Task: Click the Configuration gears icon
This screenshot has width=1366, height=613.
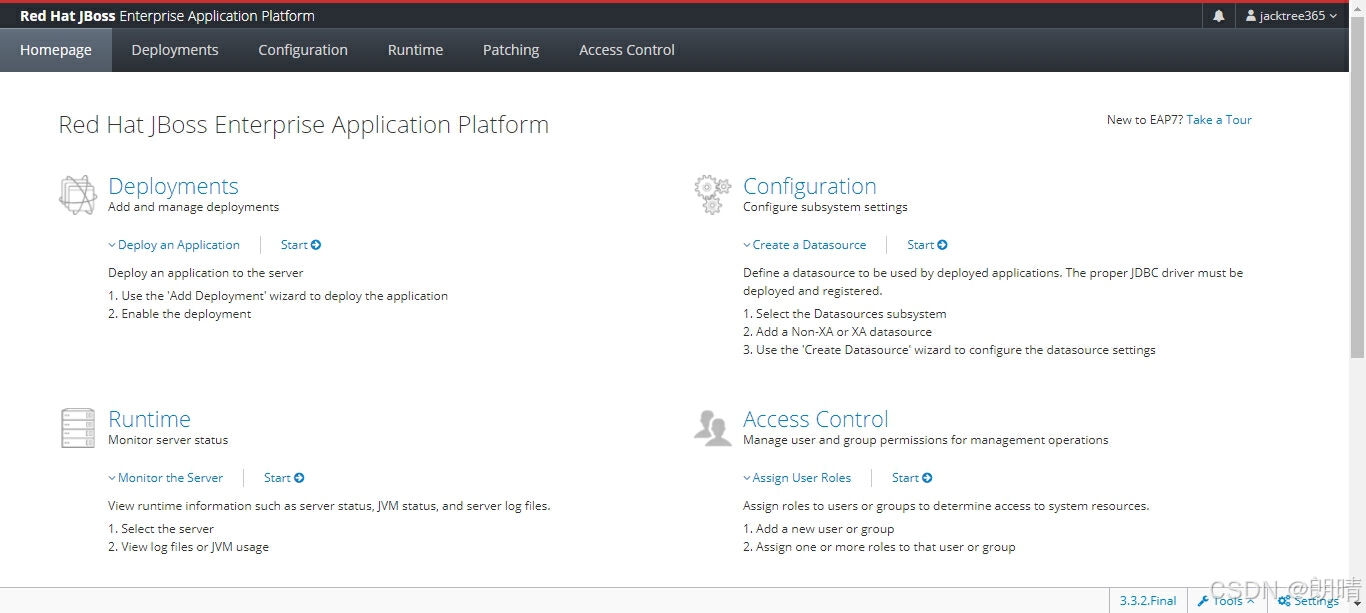Action: (x=713, y=195)
